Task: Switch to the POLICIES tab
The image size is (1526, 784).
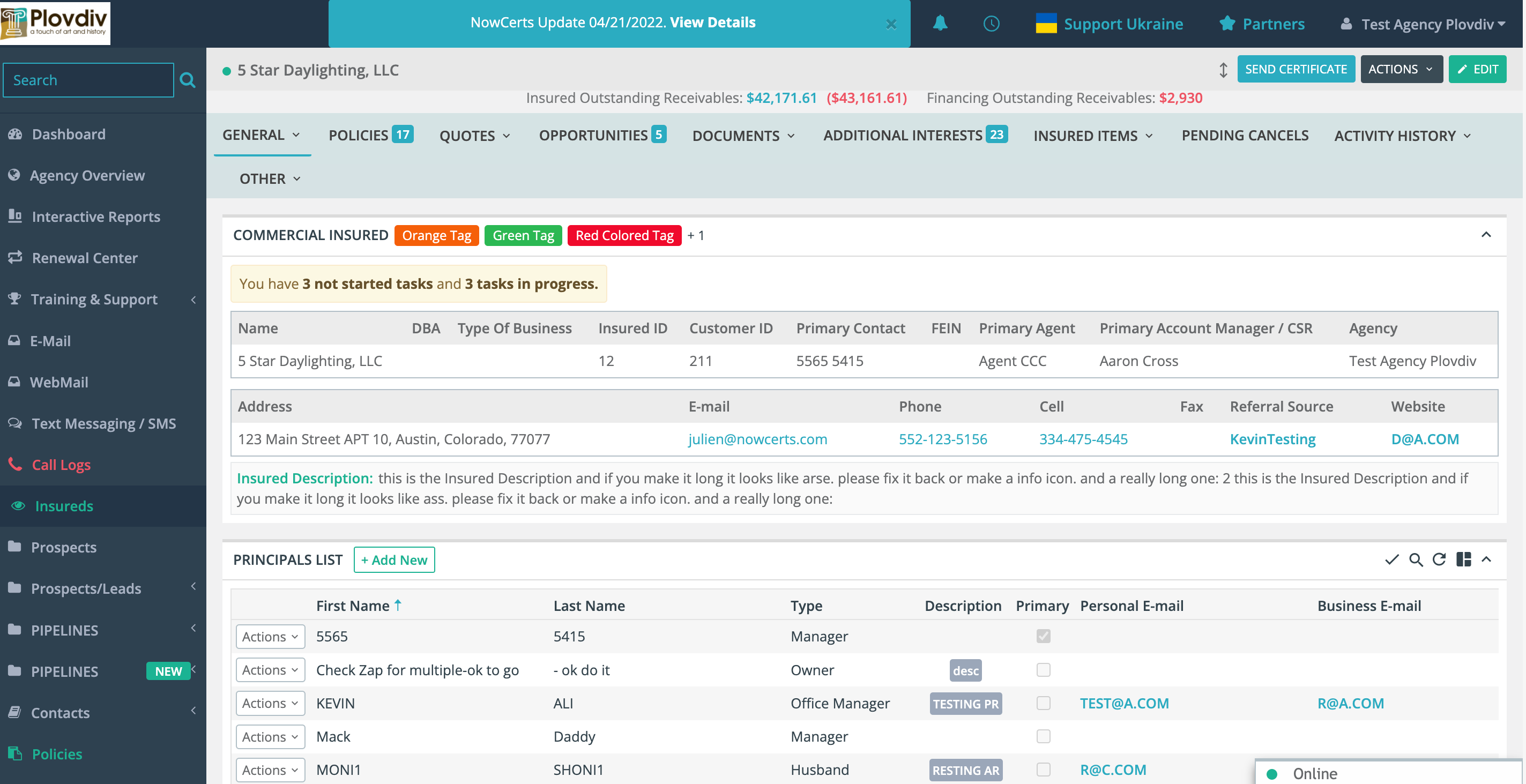Action: tap(360, 135)
